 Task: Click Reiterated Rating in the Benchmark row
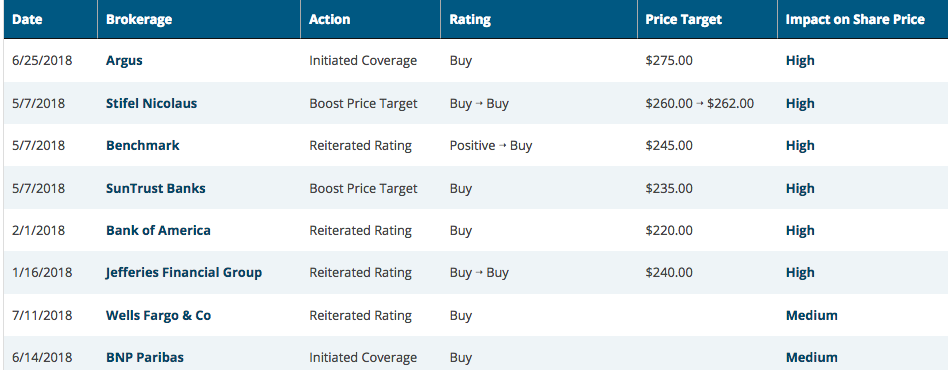point(360,146)
